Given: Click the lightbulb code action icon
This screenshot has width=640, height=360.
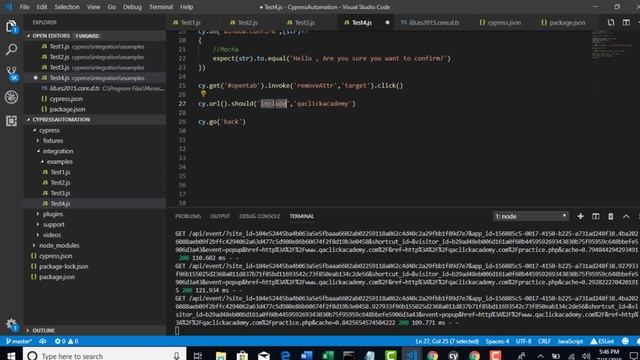Looking at the screenshot, I should click(203, 94).
